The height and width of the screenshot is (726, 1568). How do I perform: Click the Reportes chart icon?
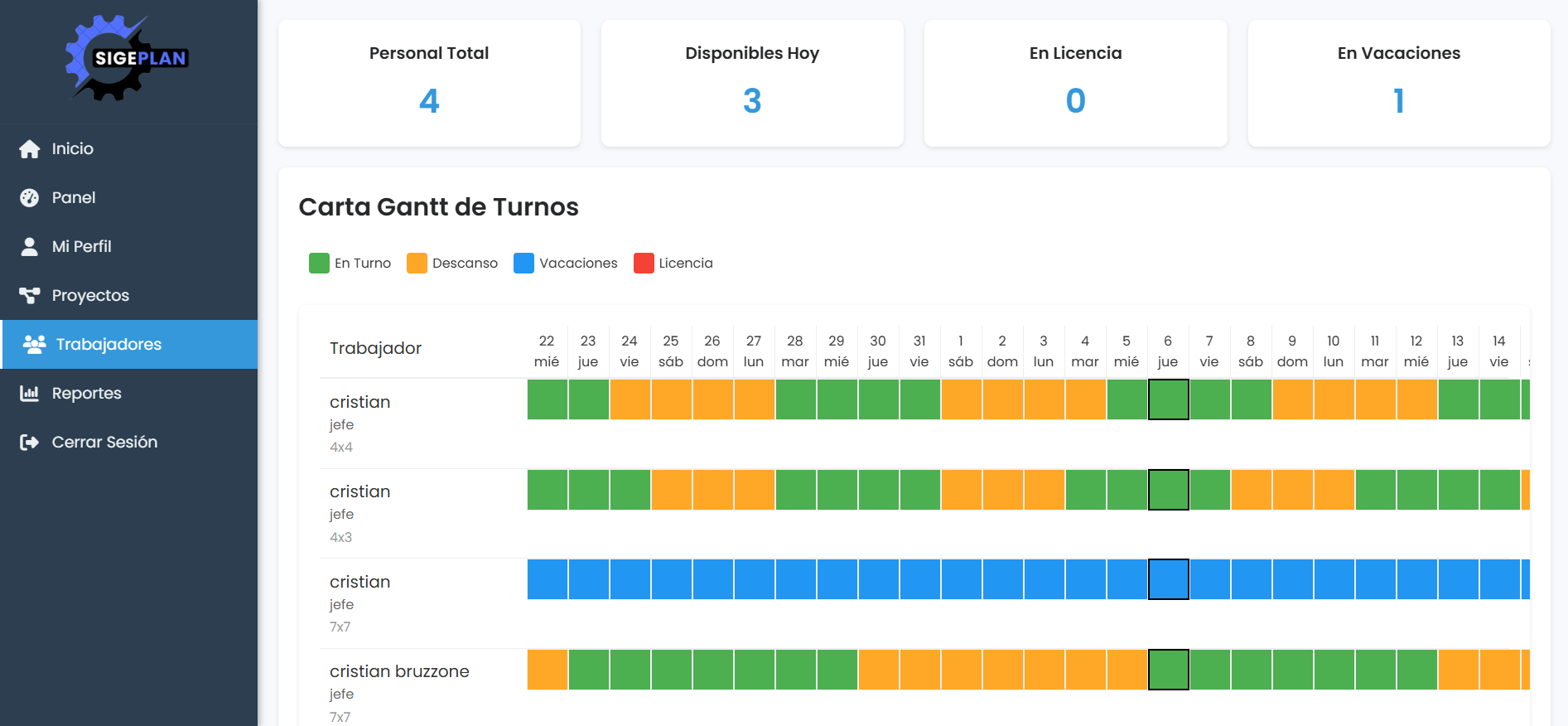[30, 394]
